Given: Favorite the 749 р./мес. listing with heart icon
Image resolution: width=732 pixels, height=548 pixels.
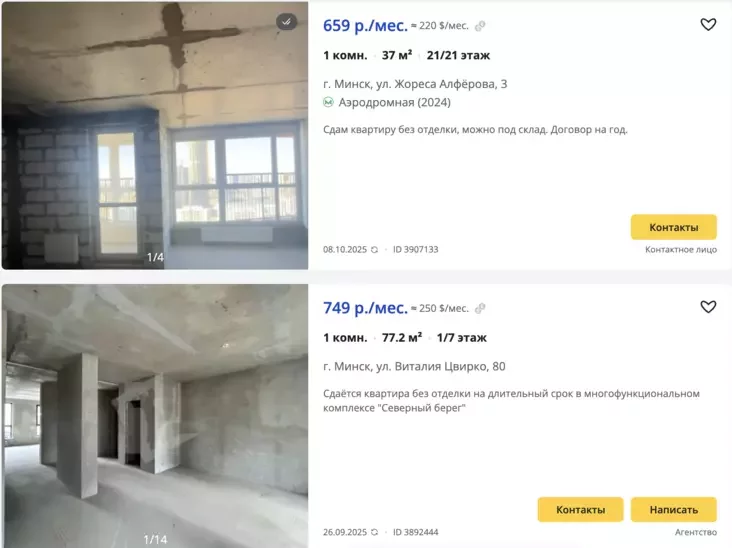Looking at the screenshot, I should (x=708, y=307).
